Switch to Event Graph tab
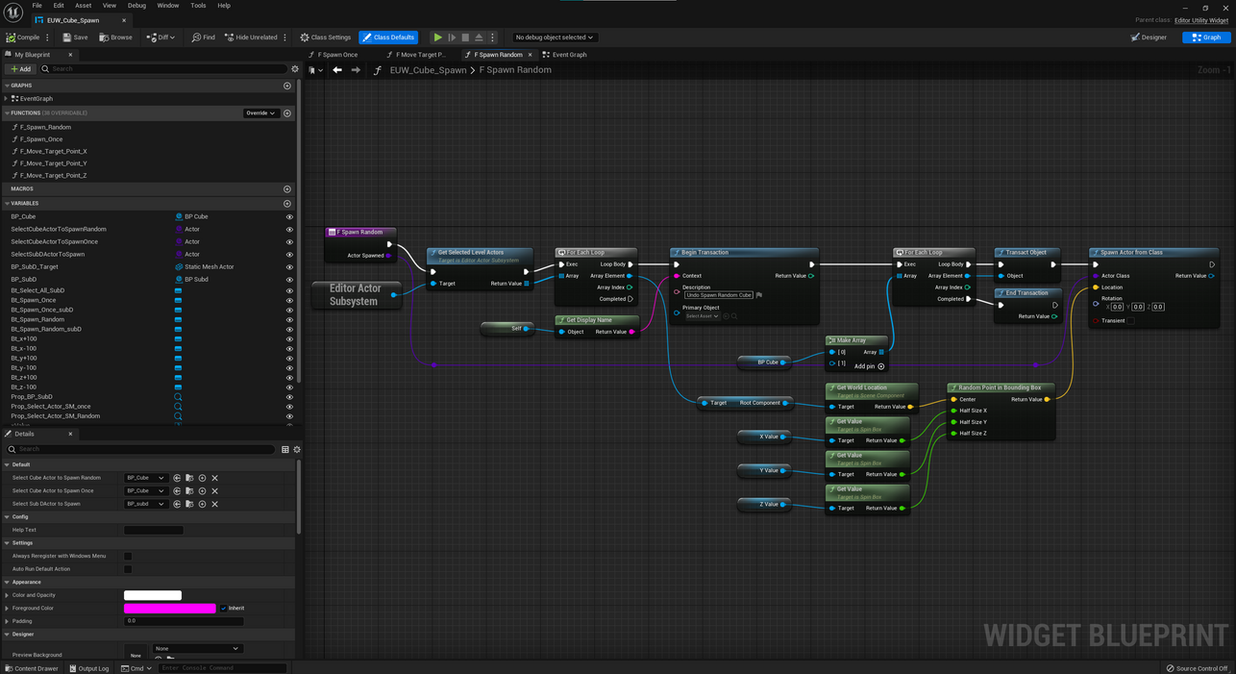Image resolution: width=1236 pixels, height=674 pixels. tap(566, 54)
